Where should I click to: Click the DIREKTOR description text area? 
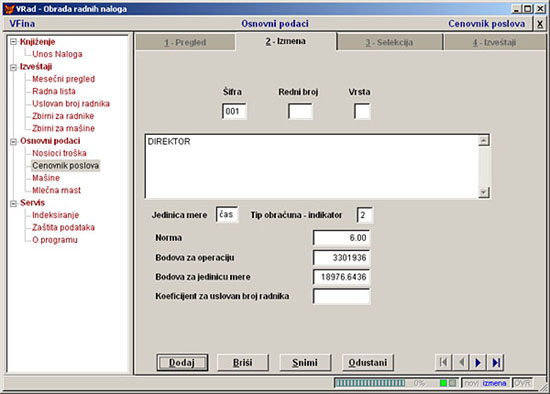tap(311, 166)
